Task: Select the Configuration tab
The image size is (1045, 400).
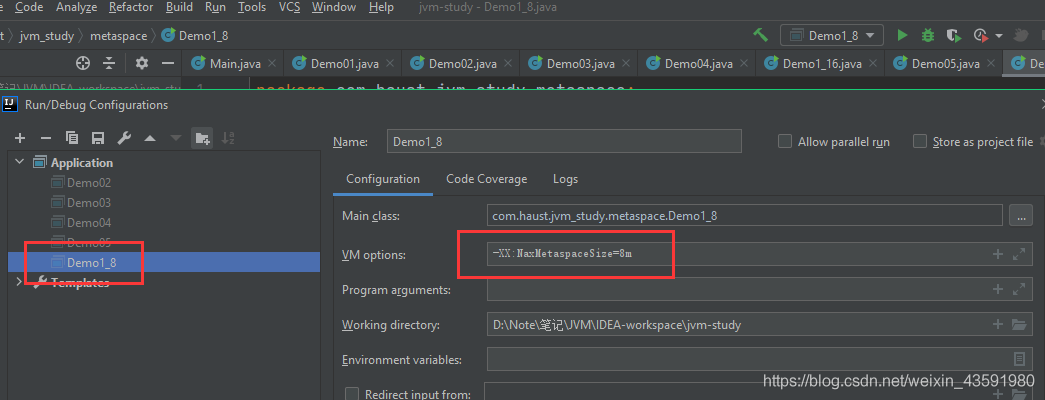Action: click(383, 179)
